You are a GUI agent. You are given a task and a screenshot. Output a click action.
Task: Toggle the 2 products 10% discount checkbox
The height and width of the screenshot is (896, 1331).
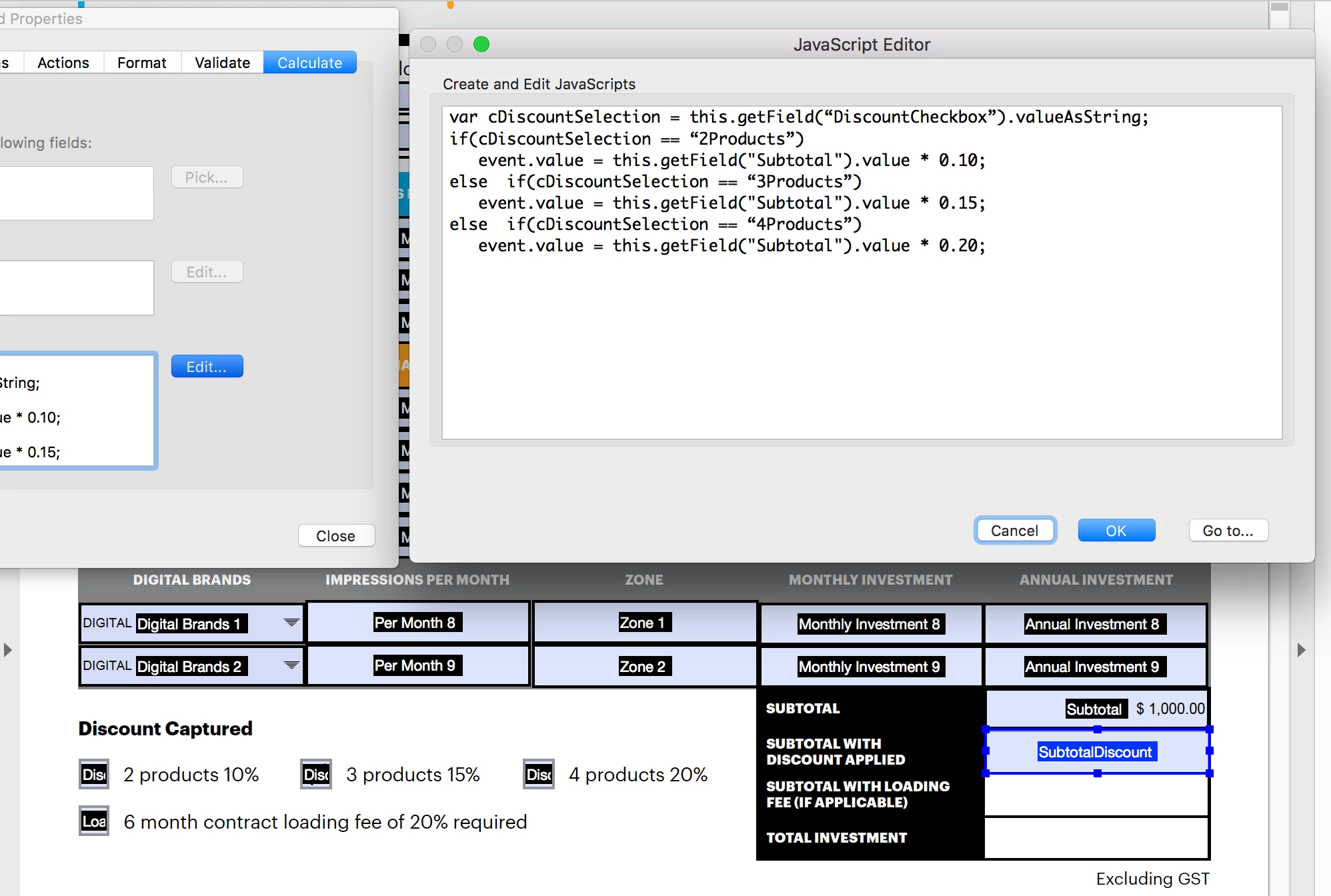point(94,775)
